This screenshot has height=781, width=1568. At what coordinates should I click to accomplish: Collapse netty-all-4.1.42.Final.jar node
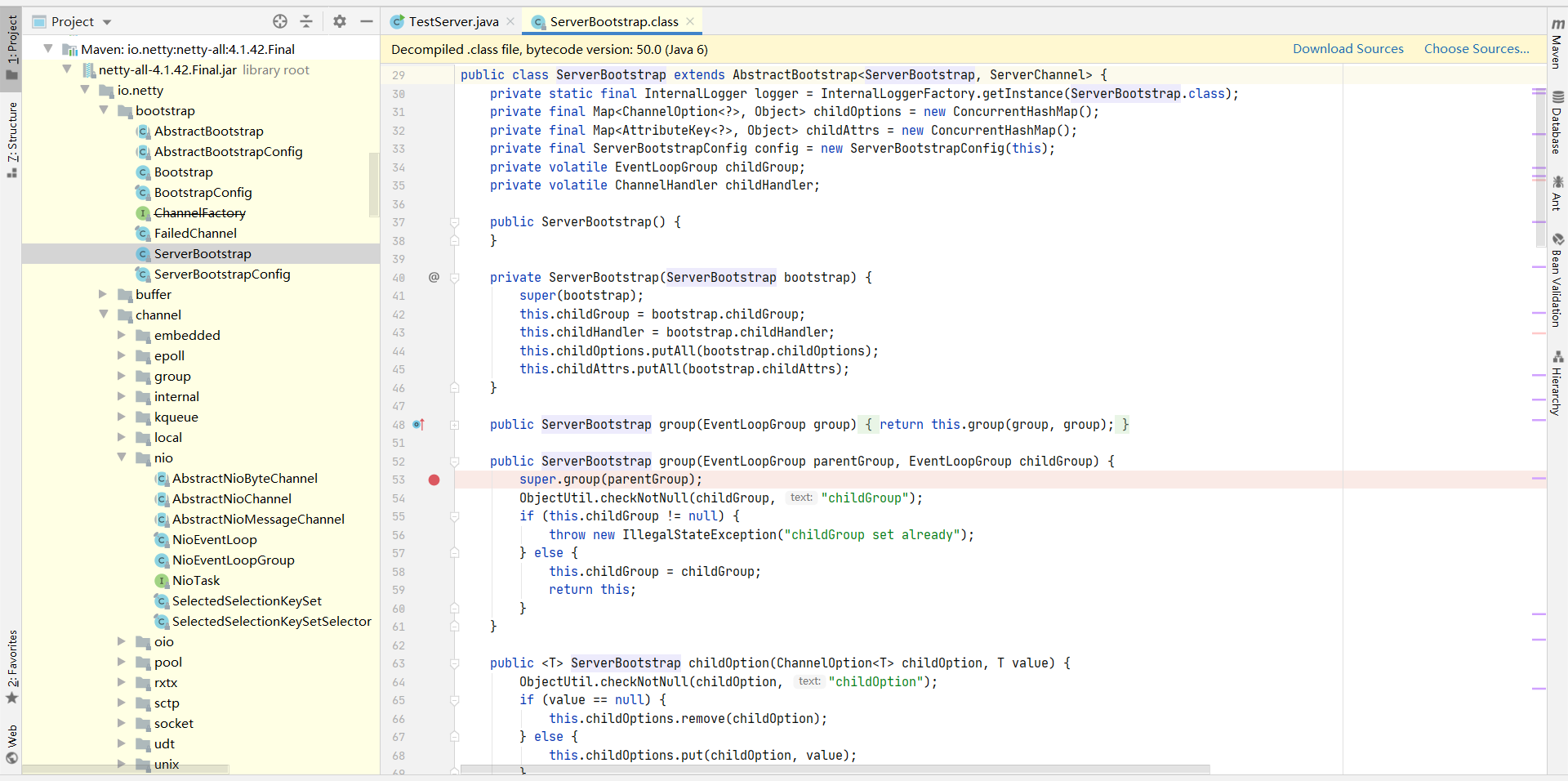coord(66,69)
